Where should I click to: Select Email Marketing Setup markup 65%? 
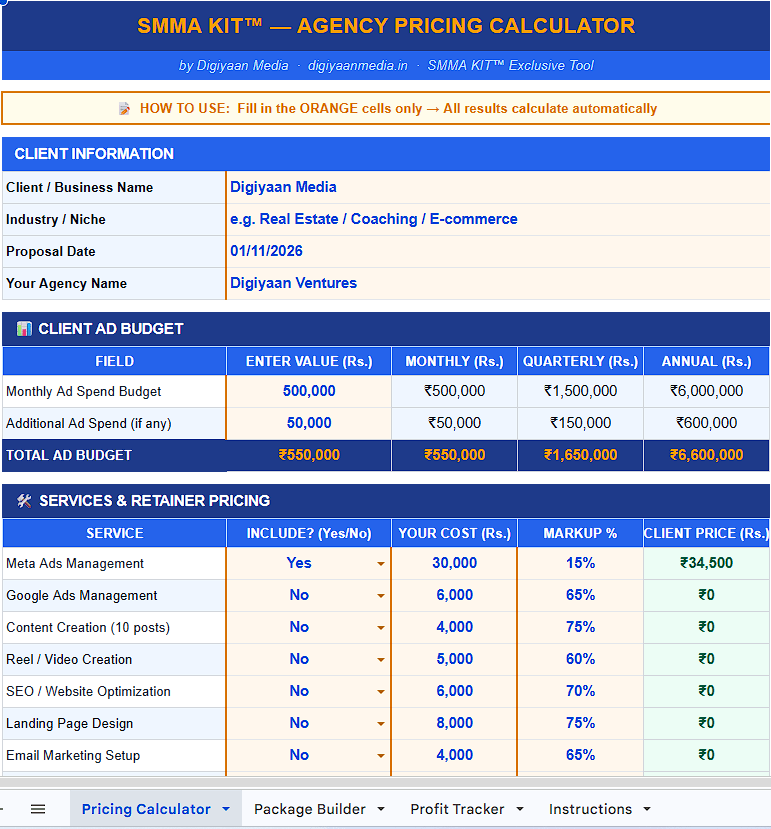pos(580,755)
